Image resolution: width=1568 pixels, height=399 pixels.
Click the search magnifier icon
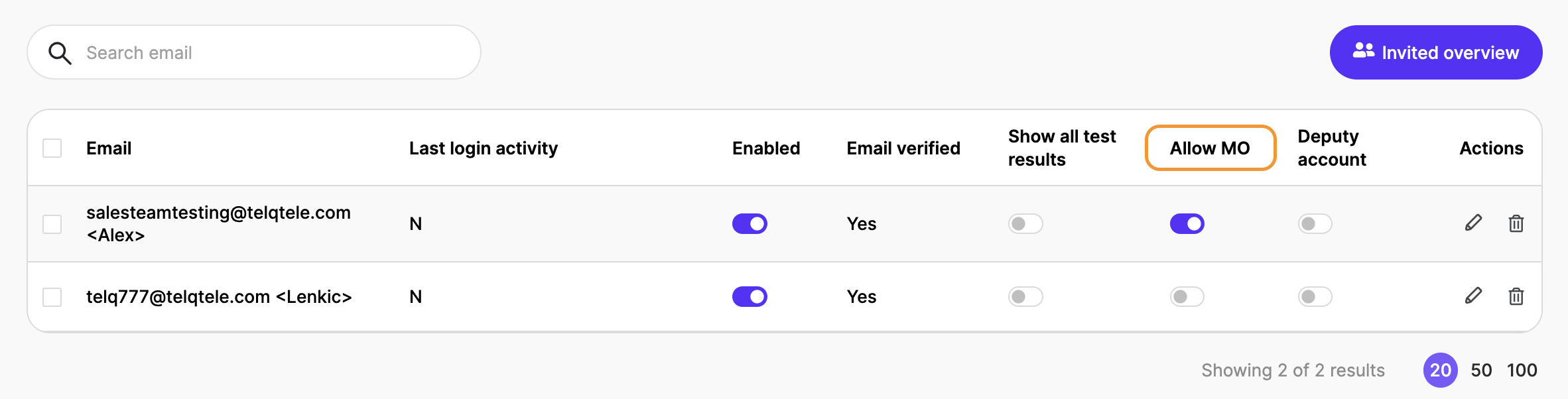tap(60, 53)
